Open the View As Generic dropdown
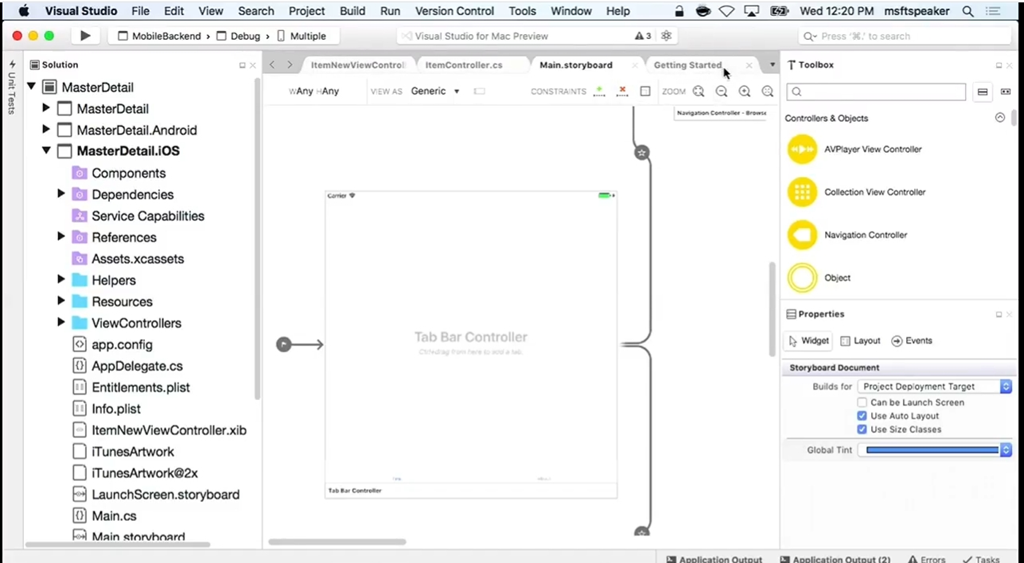The image size is (1024, 563). (435, 91)
